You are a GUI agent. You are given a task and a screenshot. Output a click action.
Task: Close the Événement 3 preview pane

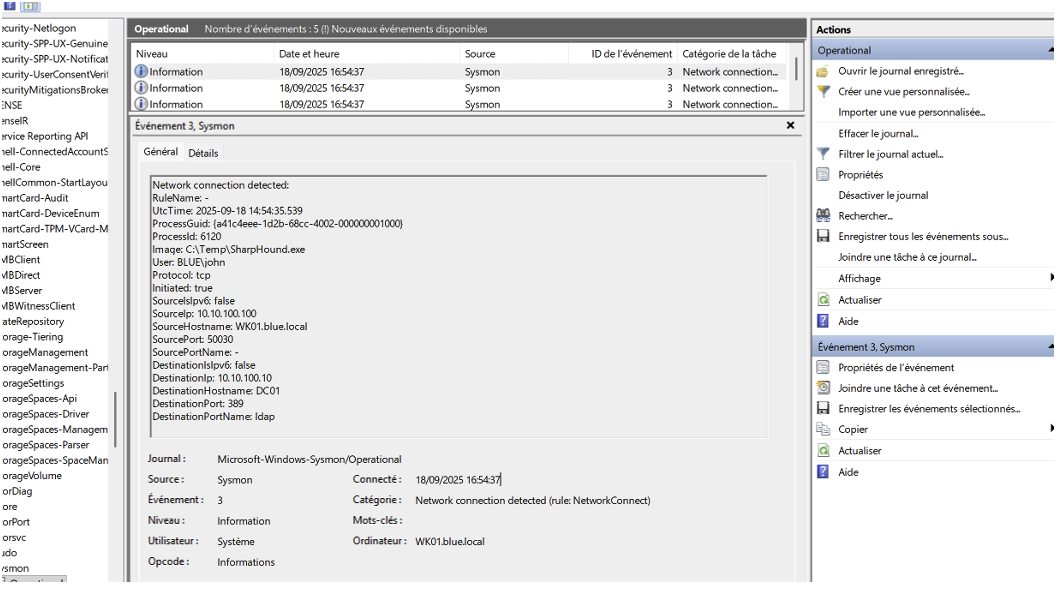click(790, 126)
